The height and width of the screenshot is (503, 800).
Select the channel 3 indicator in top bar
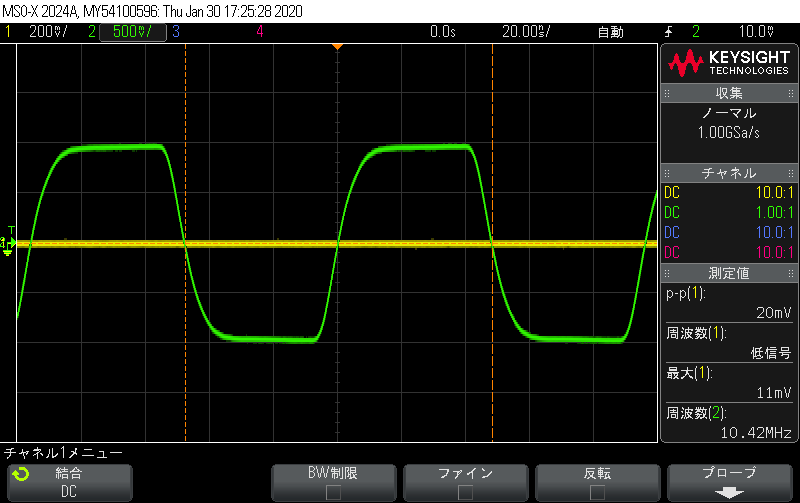[175, 32]
